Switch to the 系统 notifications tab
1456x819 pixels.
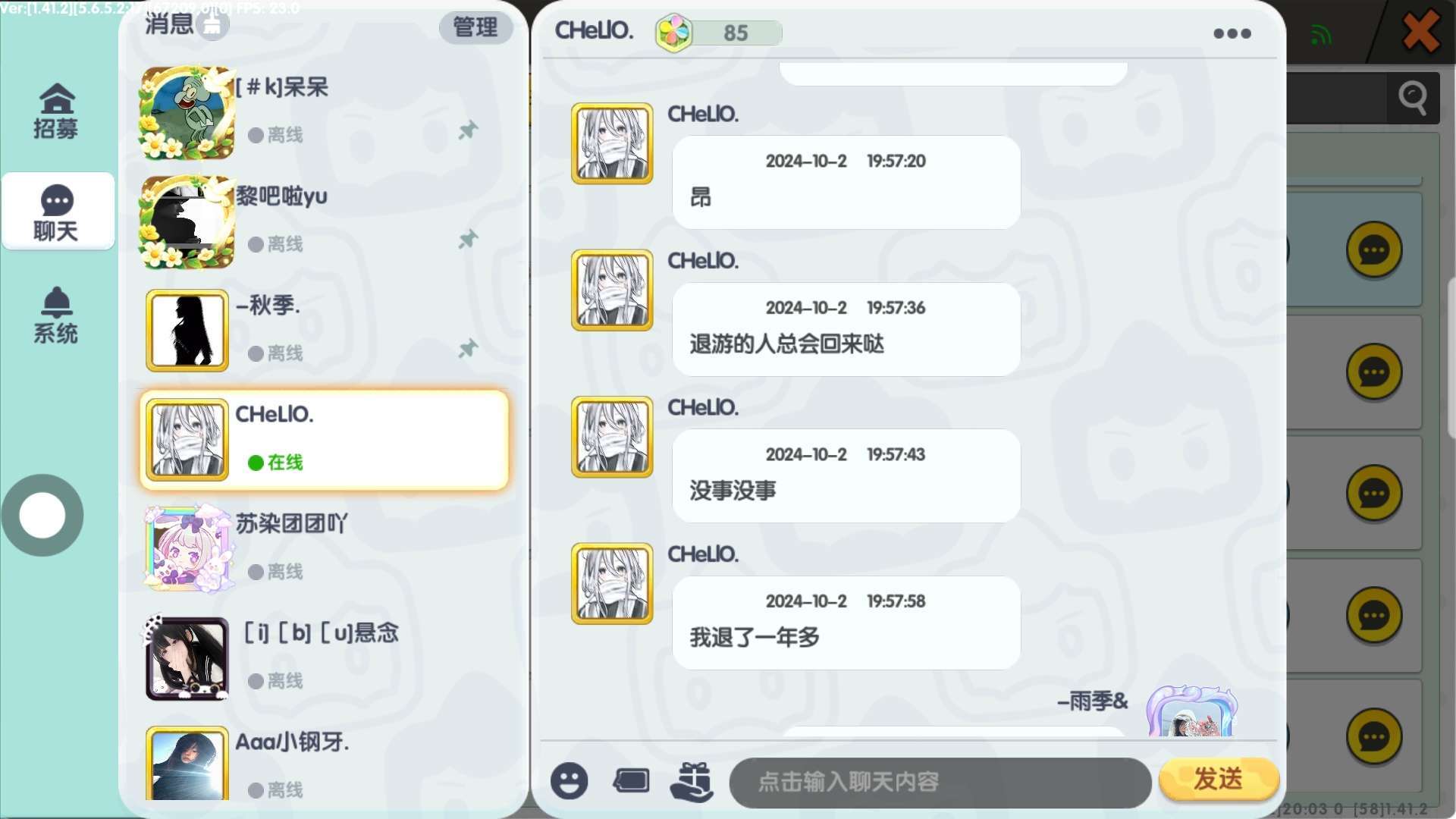point(56,315)
